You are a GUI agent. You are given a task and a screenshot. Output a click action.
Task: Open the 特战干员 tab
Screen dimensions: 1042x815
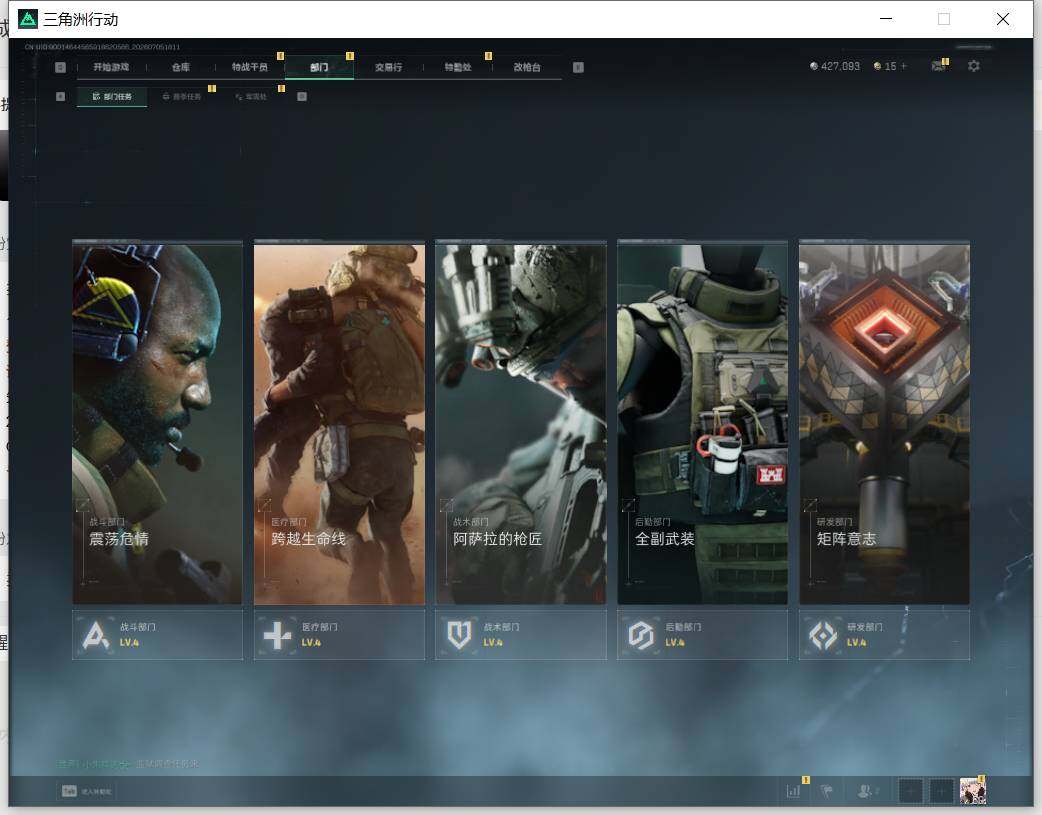[x=250, y=67]
